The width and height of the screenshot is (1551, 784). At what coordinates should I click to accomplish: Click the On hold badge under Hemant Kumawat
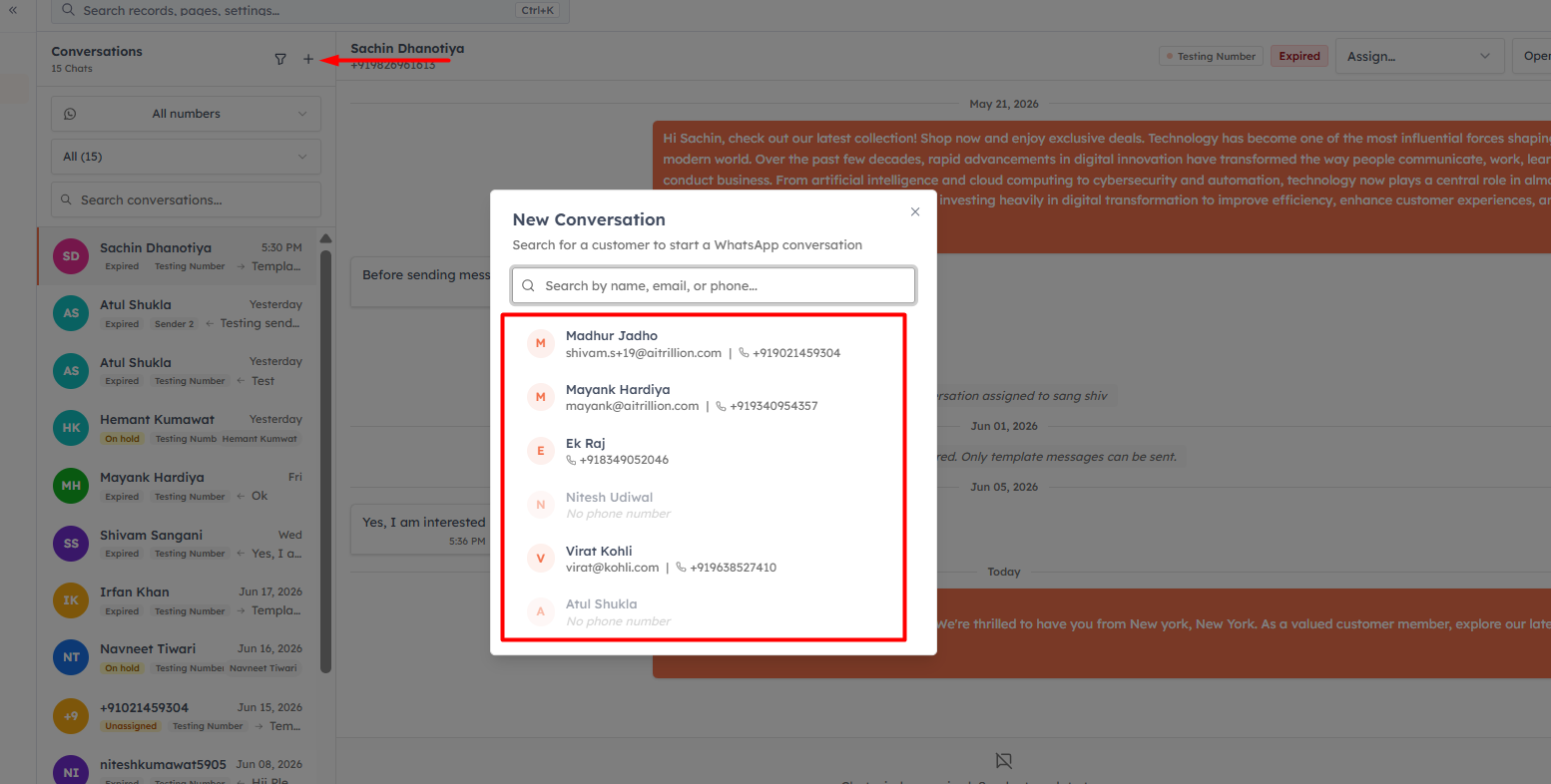tap(123, 439)
